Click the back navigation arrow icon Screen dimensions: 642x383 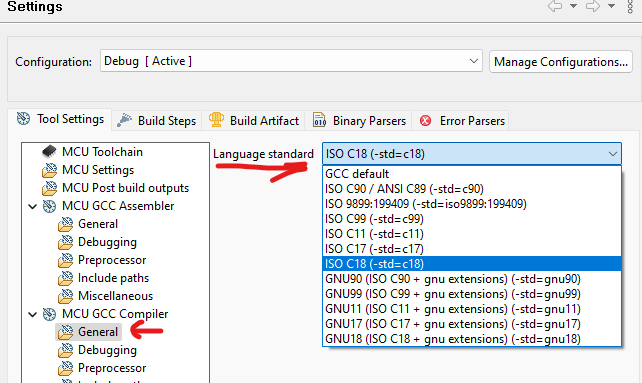(x=555, y=6)
